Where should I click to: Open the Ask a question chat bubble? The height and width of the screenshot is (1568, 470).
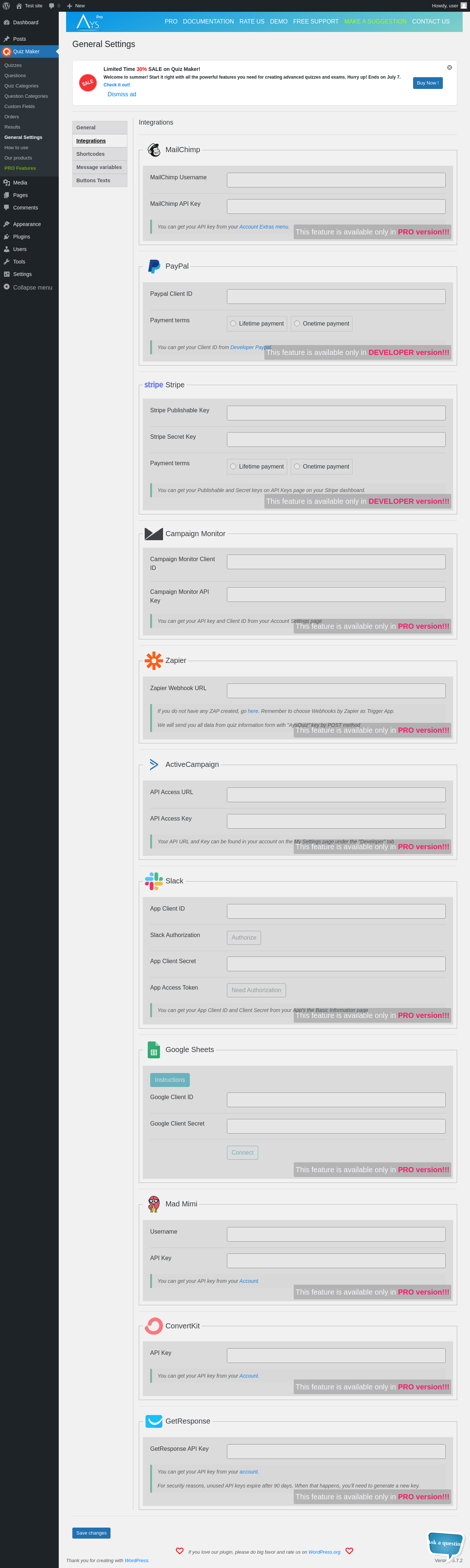coord(446,1544)
